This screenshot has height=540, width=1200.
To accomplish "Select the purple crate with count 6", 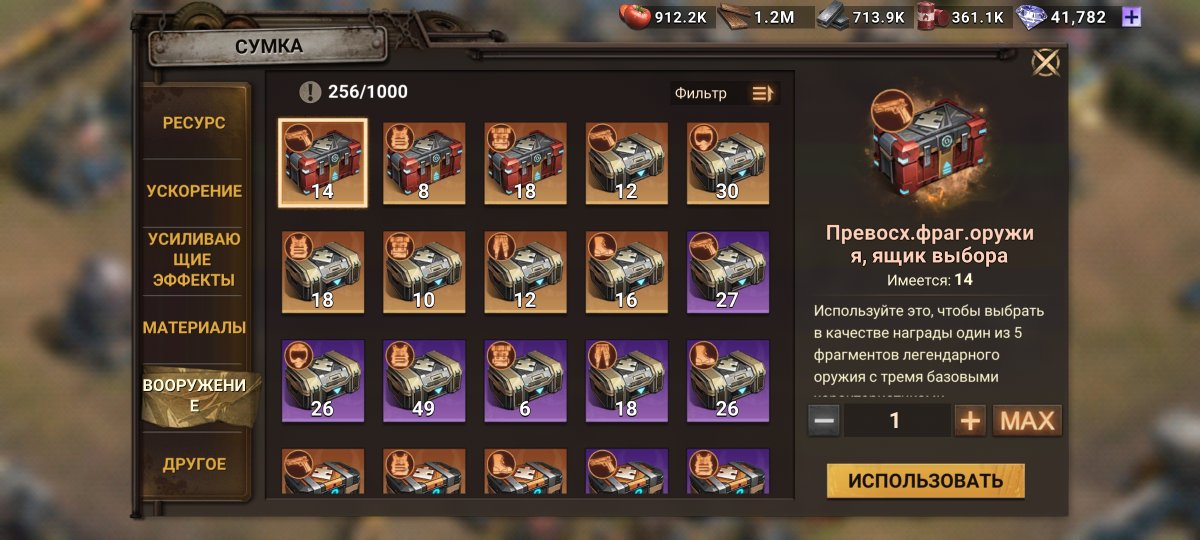I will [526, 381].
